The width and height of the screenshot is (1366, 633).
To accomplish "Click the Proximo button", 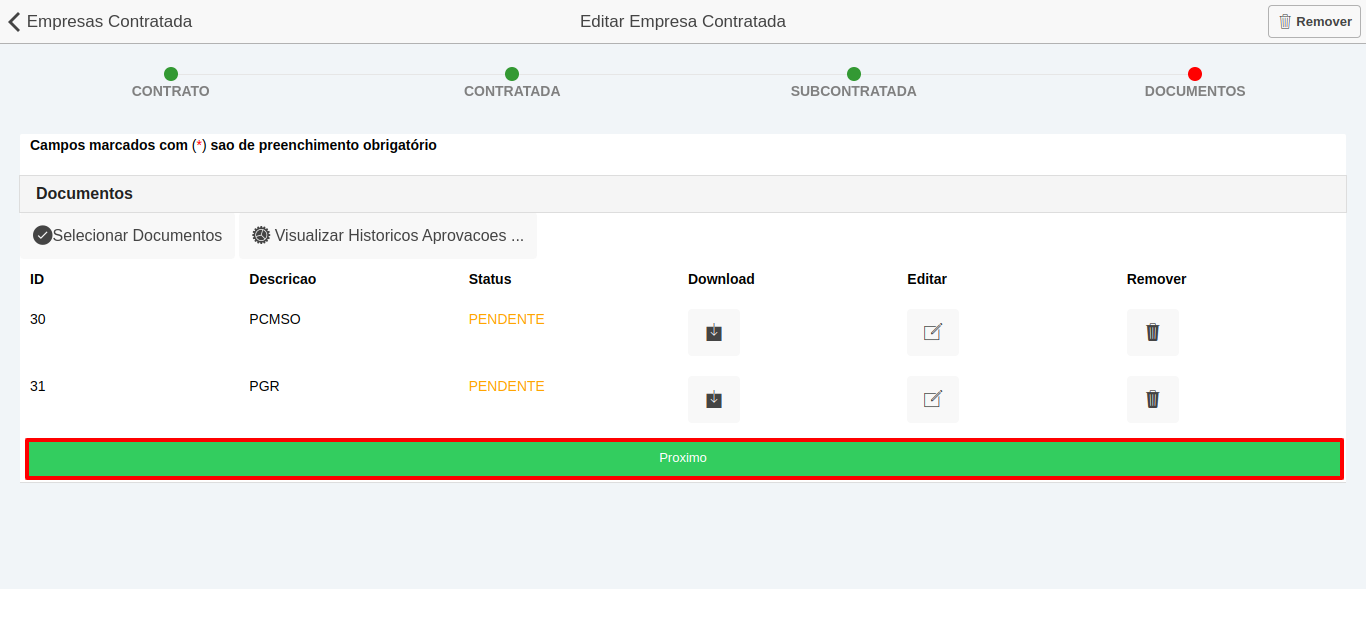I will tap(683, 458).
